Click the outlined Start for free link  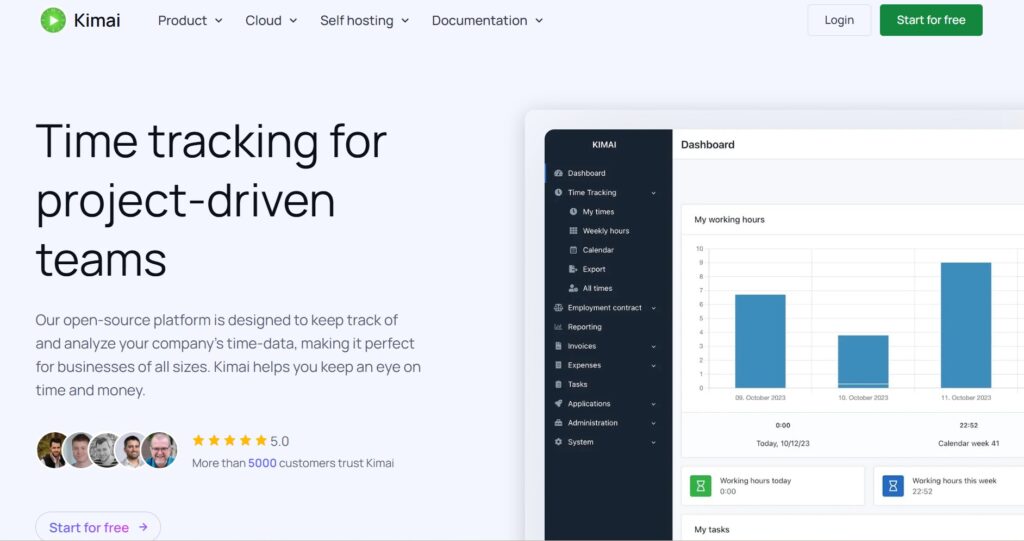coord(98,527)
